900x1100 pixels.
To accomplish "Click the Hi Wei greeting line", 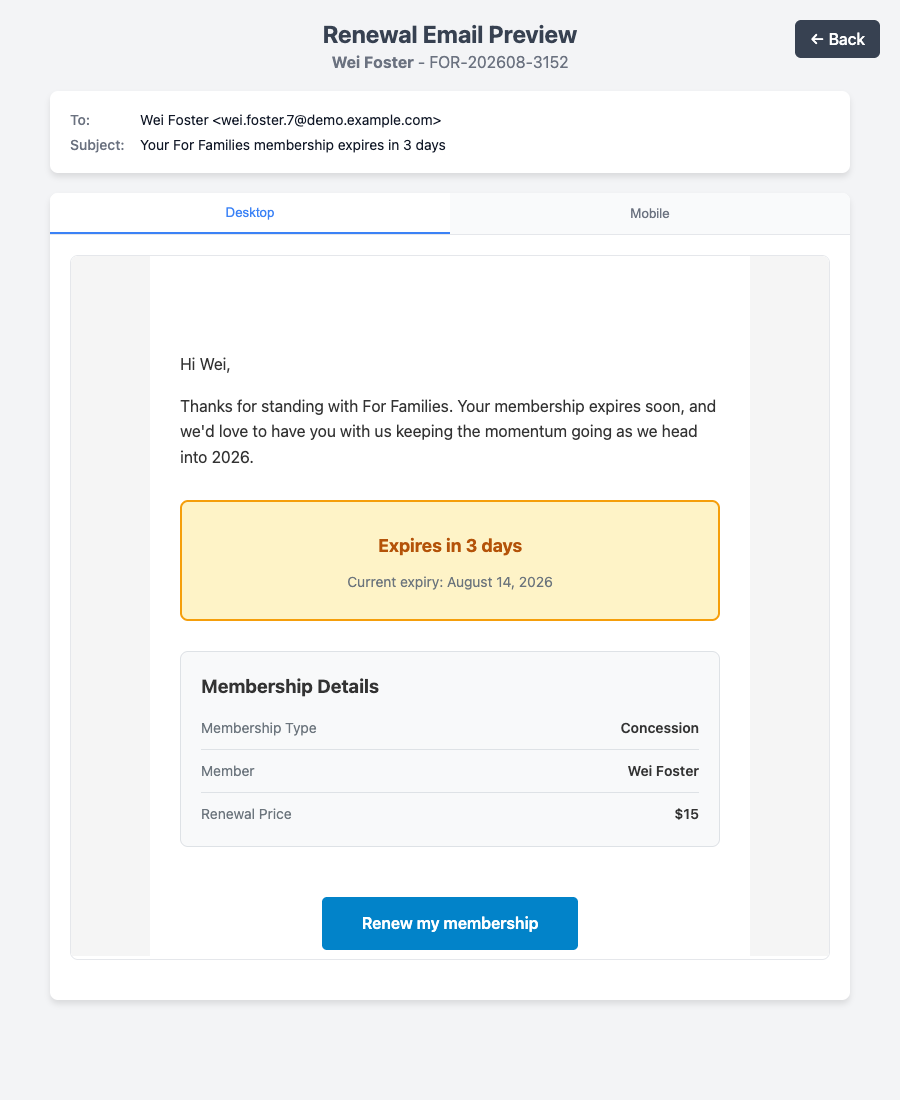I will pyautogui.click(x=206, y=364).
